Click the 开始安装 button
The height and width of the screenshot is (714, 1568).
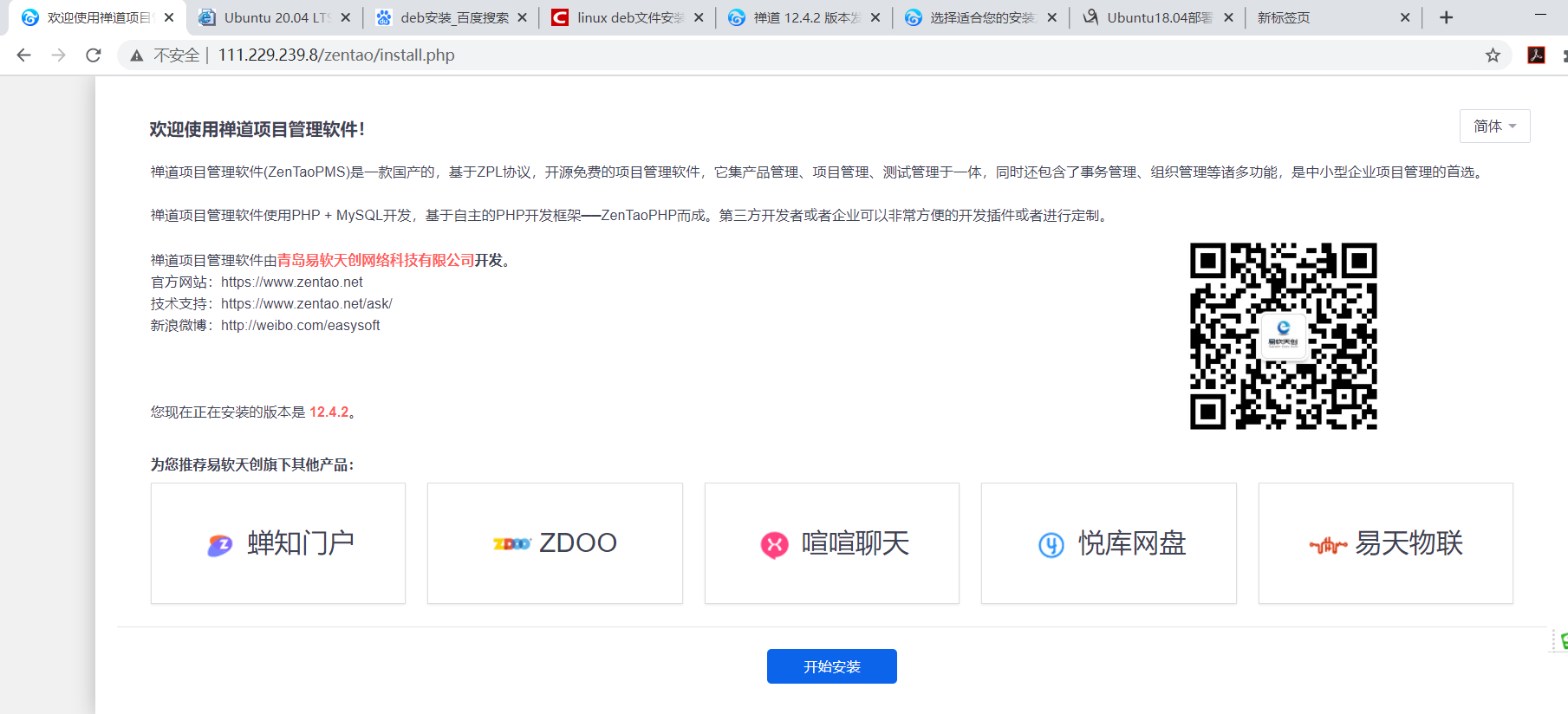pos(831,666)
